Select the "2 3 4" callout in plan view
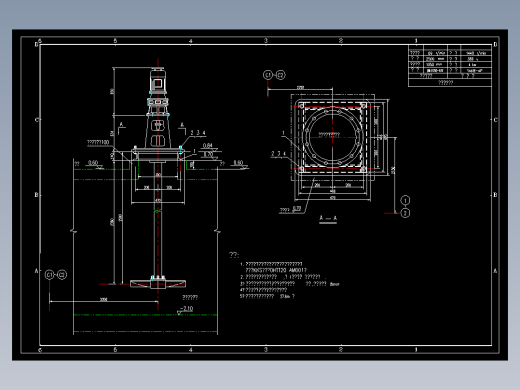The width and height of the screenshot is (520, 390). coord(278,154)
